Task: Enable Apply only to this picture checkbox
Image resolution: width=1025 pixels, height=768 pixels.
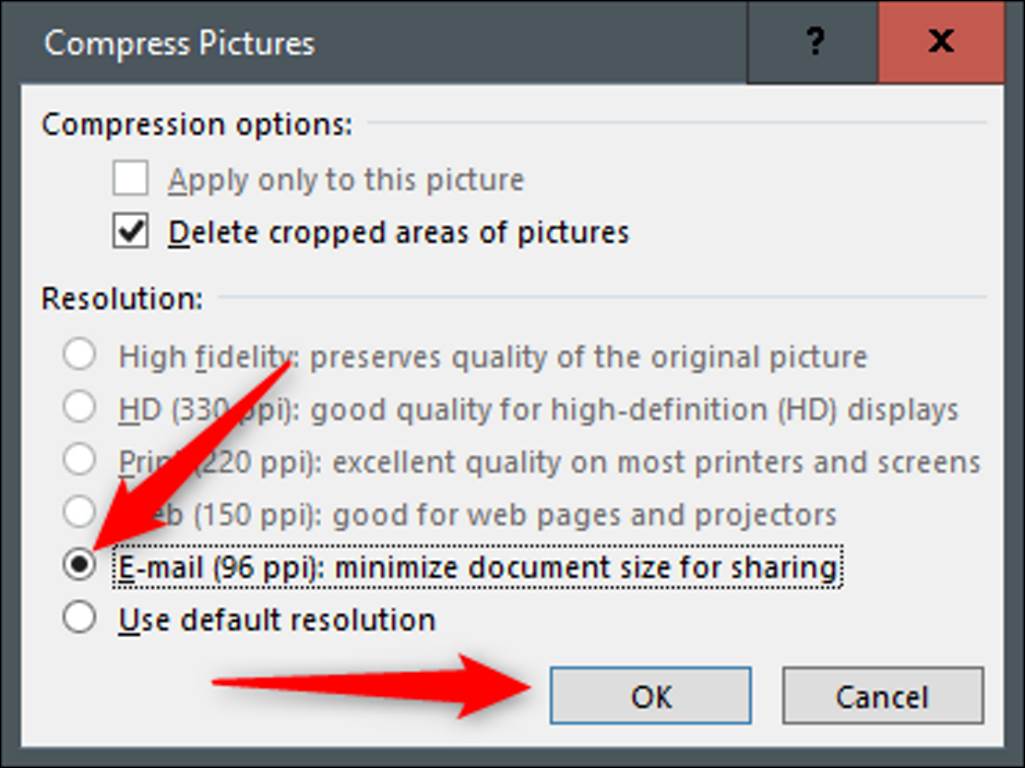Action: point(130,180)
